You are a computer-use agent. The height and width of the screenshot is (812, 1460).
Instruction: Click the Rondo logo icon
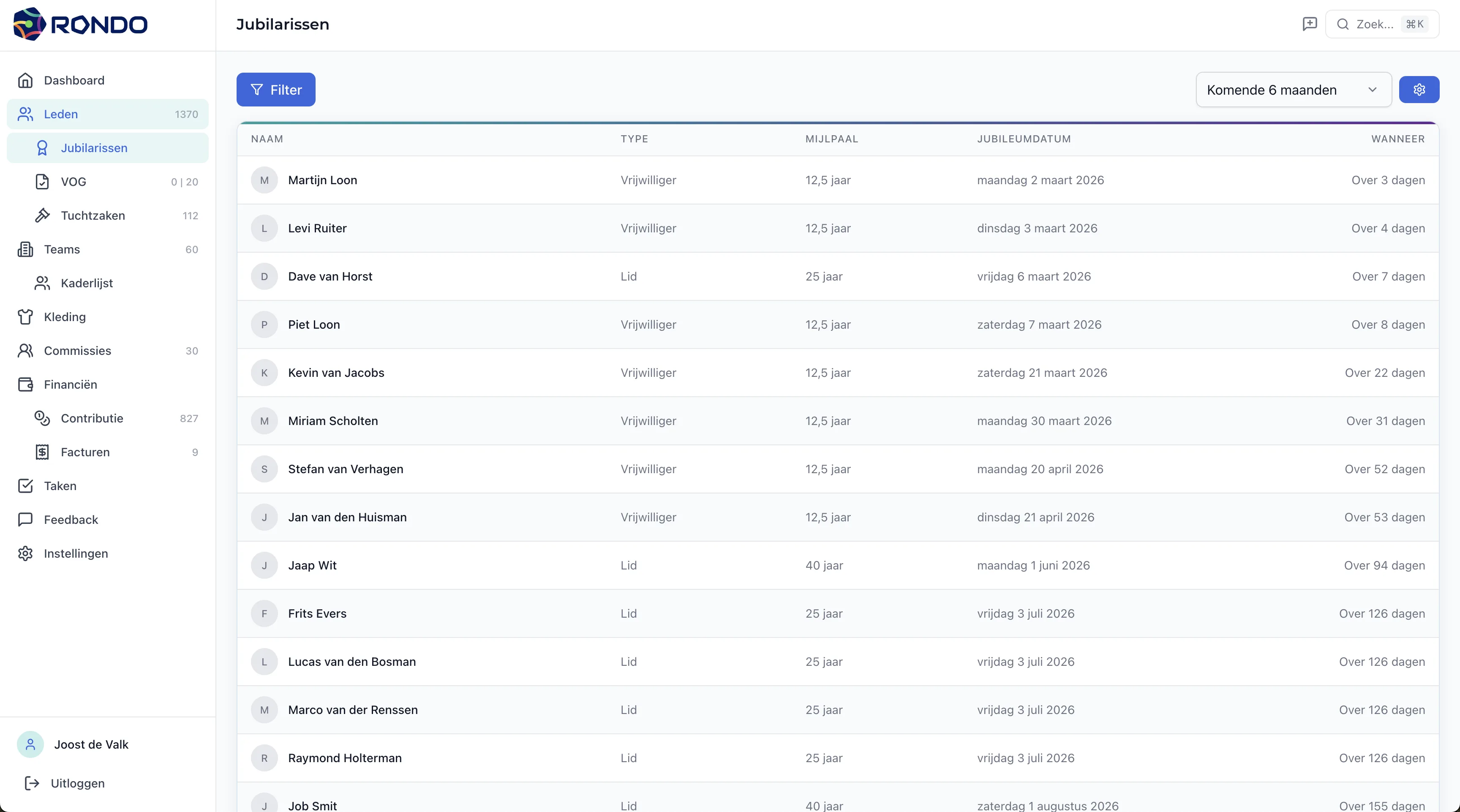point(30,25)
